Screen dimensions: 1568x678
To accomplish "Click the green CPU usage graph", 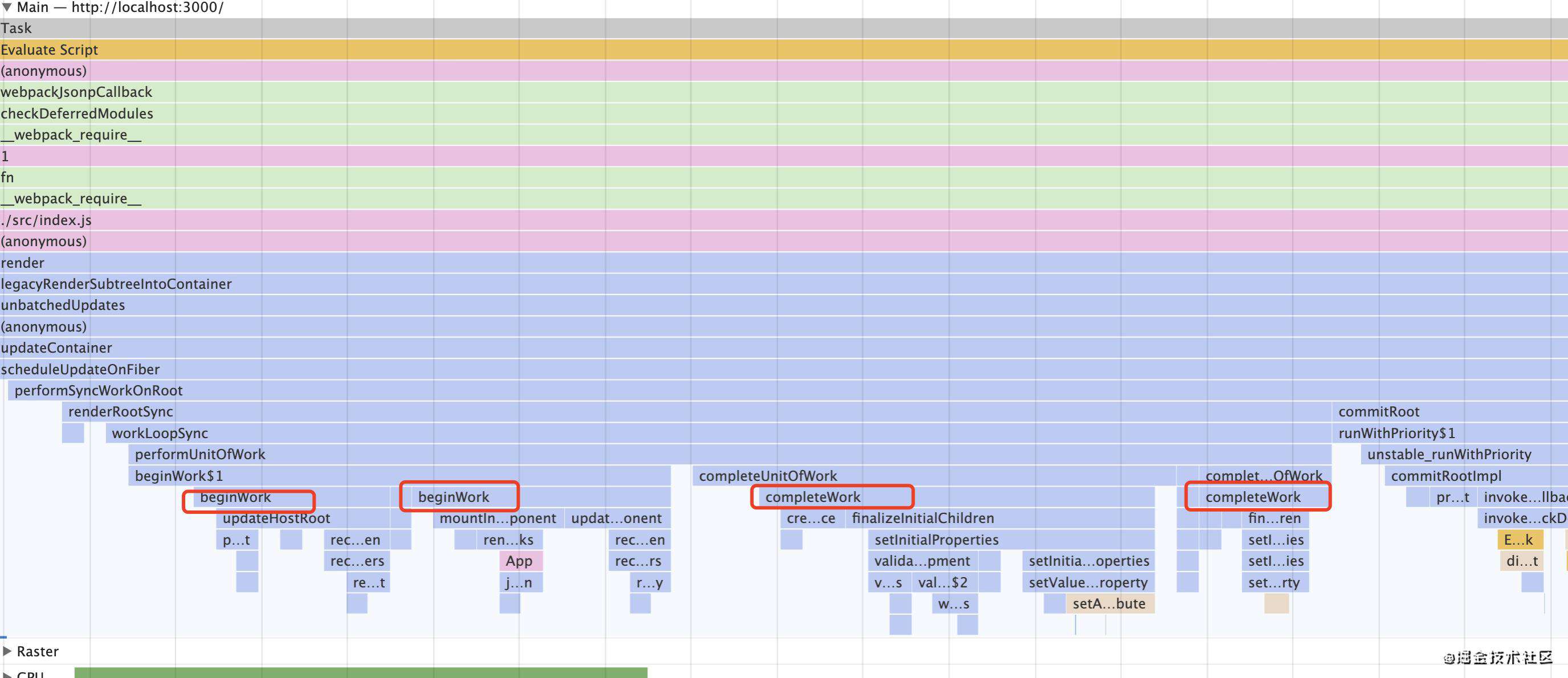I will [361, 673].
